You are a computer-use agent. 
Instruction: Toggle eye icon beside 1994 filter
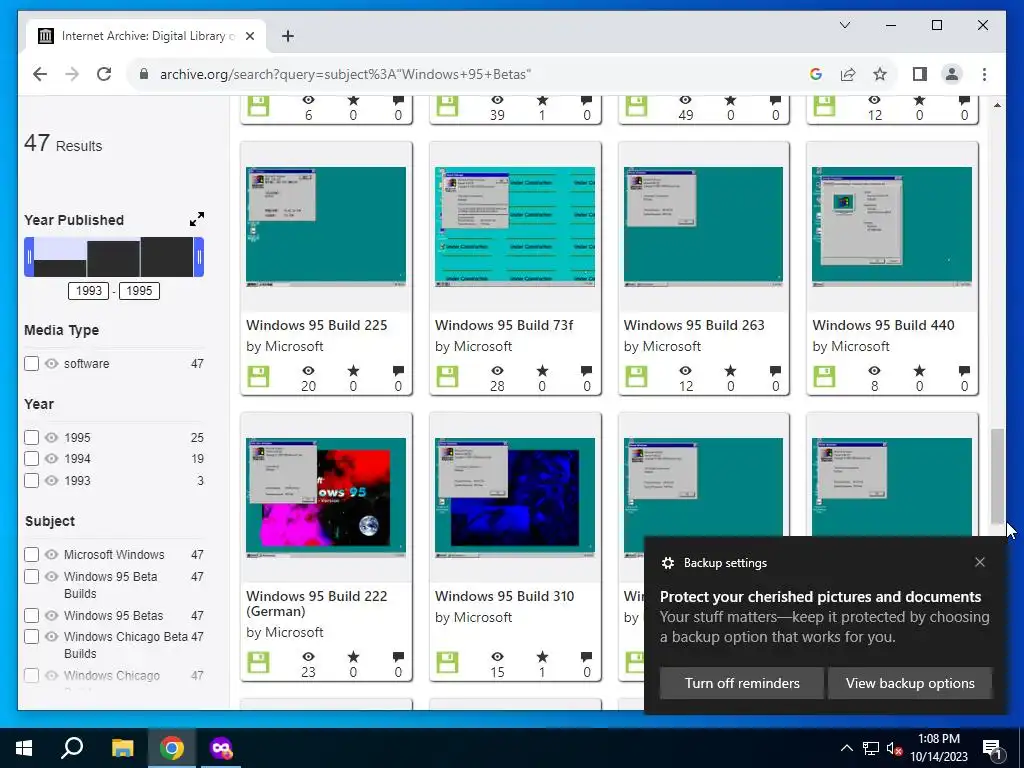point(52,459)
